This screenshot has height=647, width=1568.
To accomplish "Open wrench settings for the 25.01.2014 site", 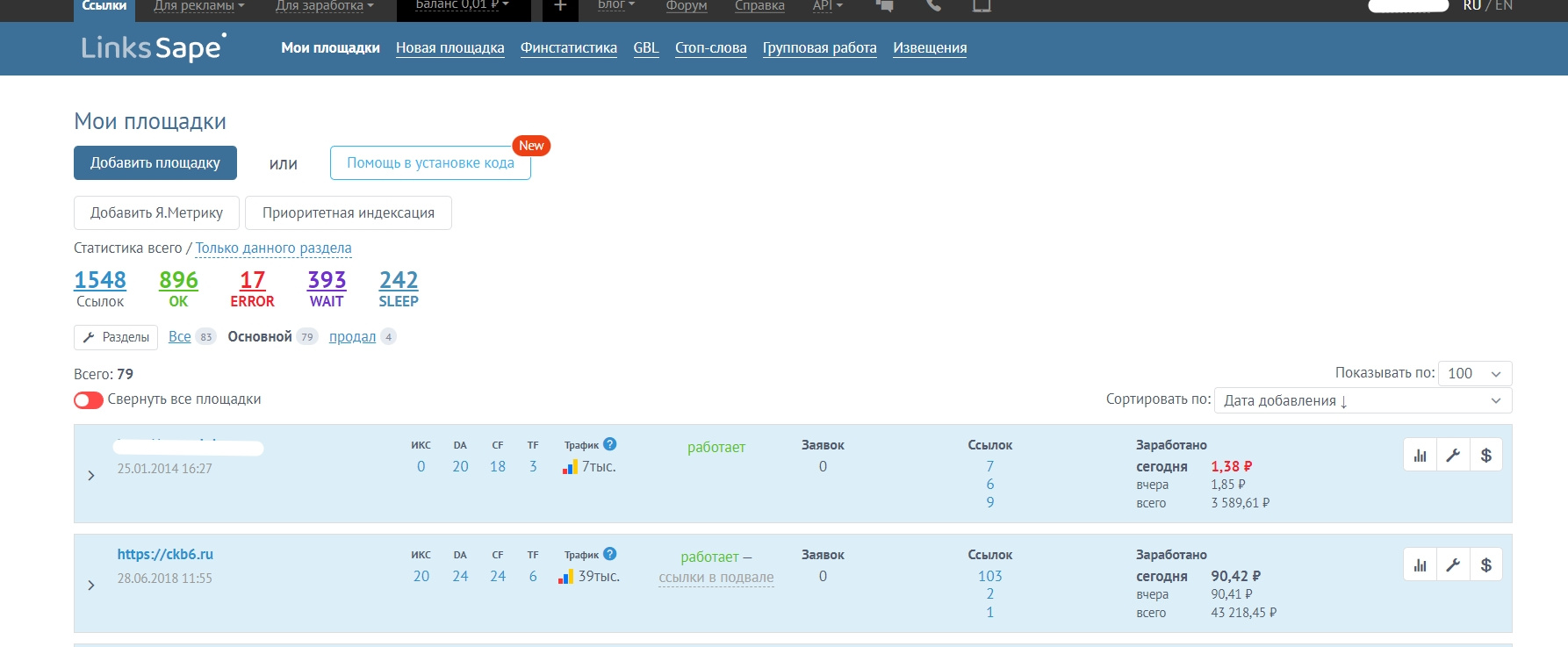I will (1453, 456).
